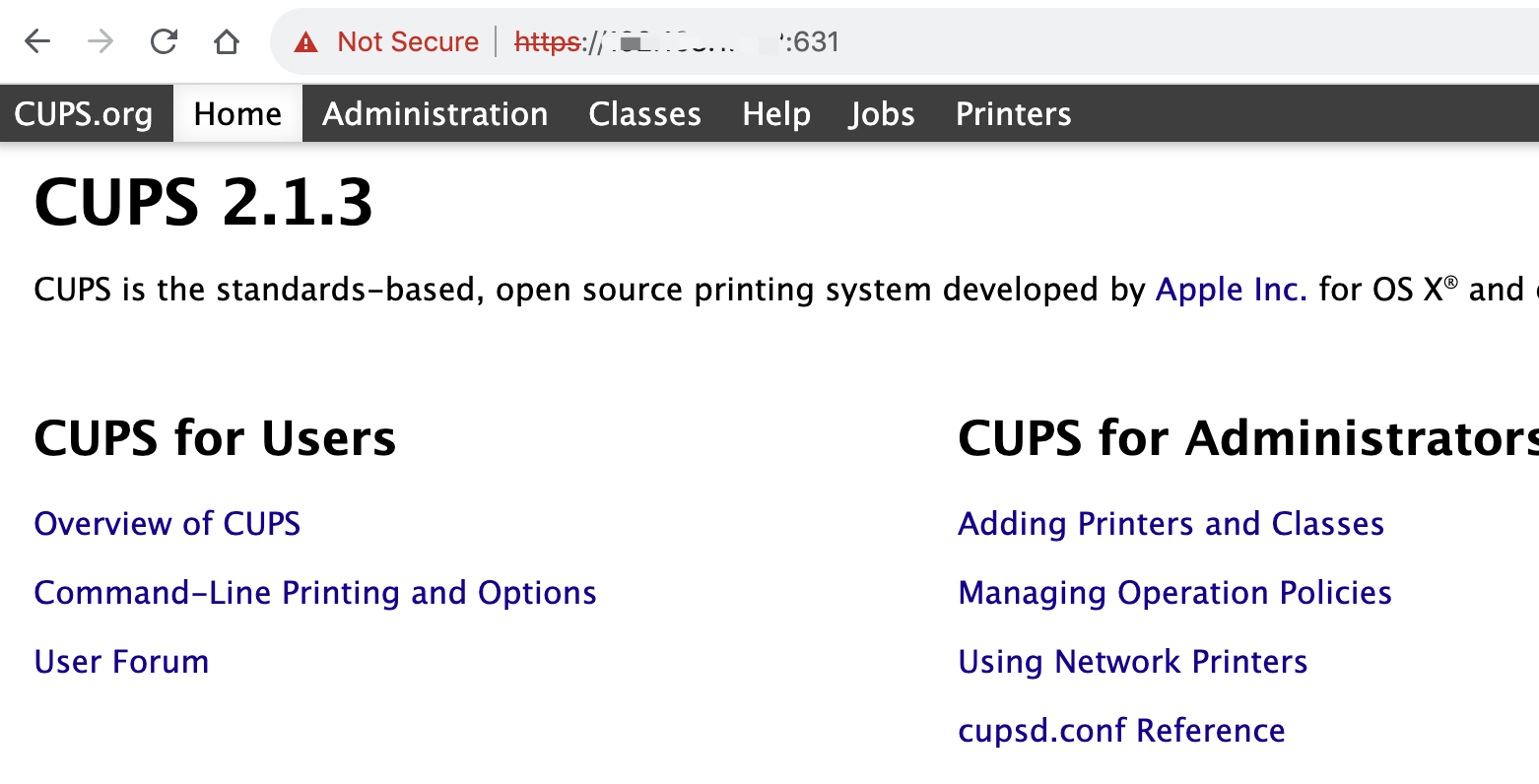This screenshot has width=1539, height=784.
Task: Select the Home tab
Action: 237,113
